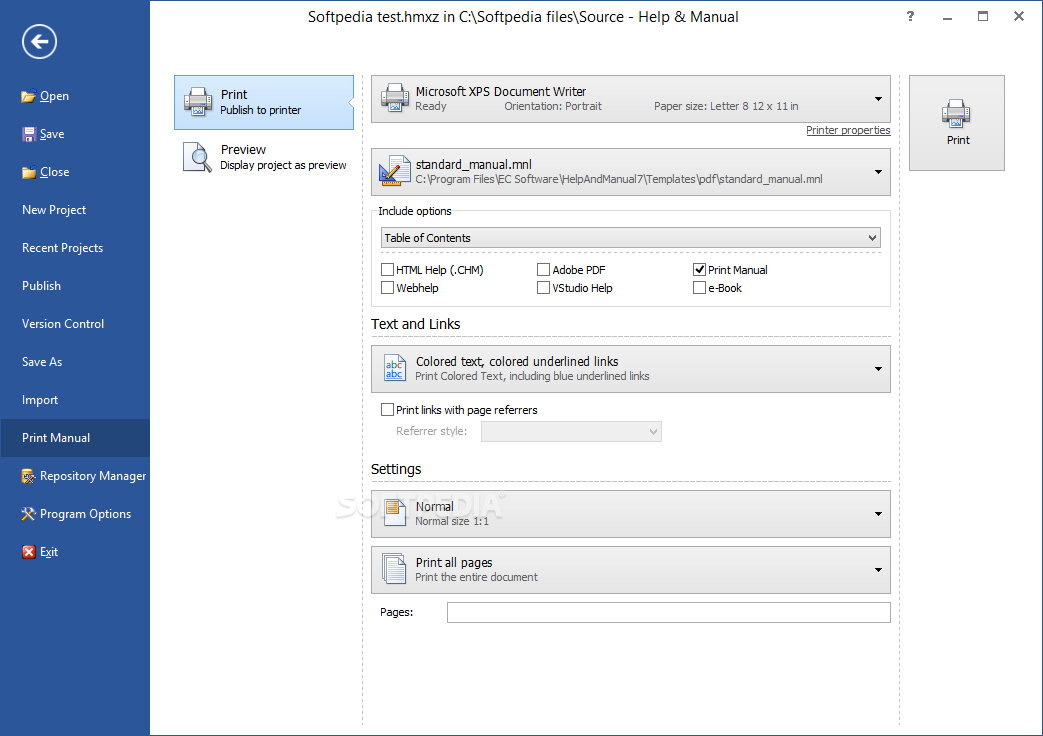Expand the Normal size dropdown arrow
1043x736 pixels.
(x=878, y=514)
